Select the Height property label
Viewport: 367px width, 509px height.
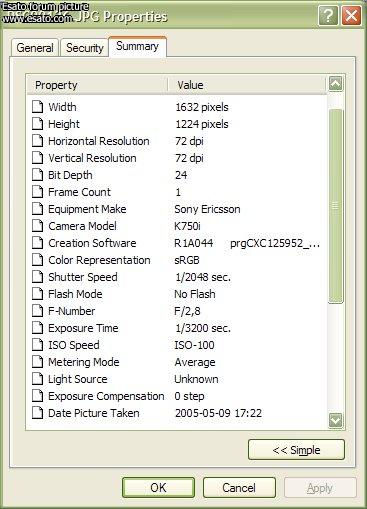(64, 124)
